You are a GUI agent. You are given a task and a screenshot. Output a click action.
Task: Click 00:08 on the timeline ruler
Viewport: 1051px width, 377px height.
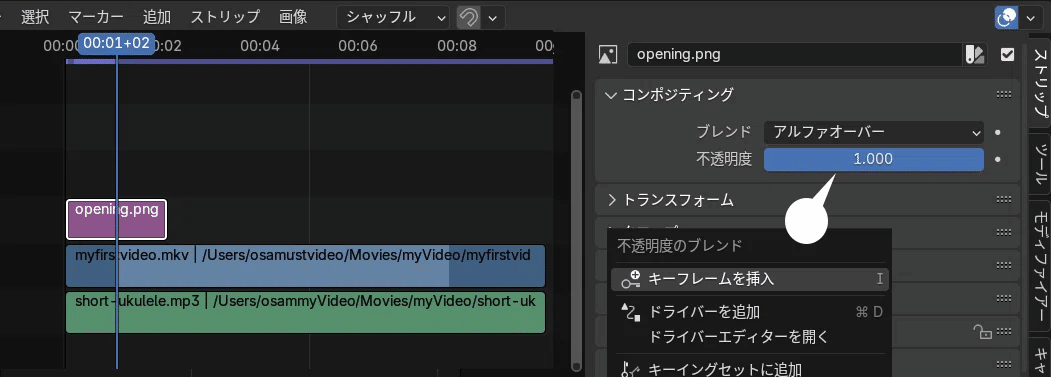457,46
